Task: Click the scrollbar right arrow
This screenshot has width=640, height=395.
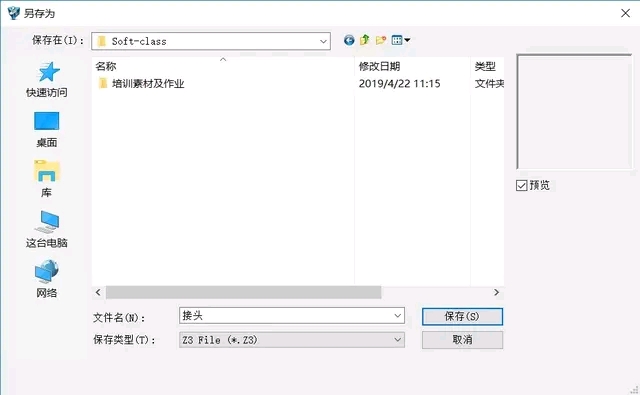Action: (x=496, y=292)
